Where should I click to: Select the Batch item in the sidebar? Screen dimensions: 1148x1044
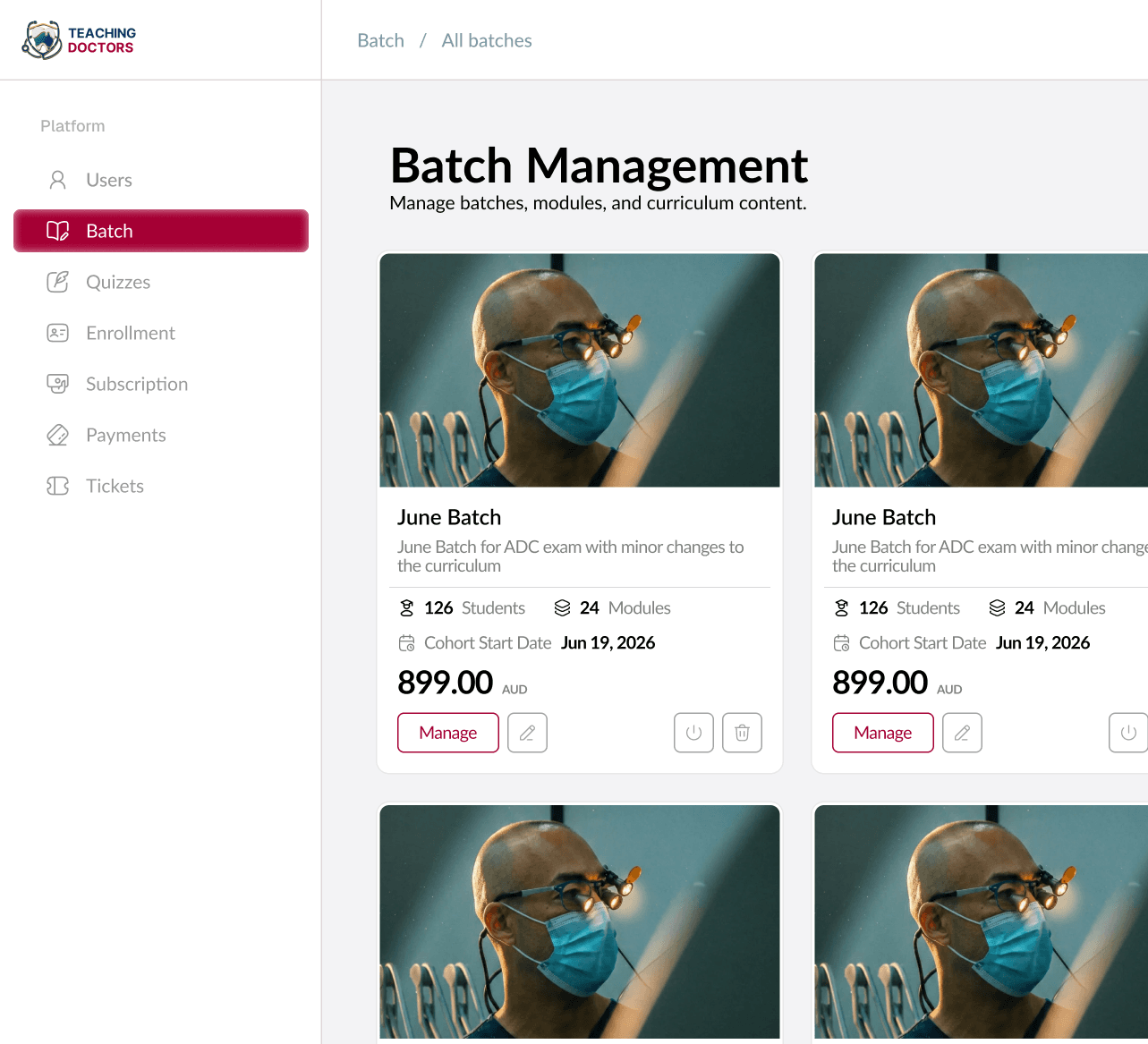(x=161, y=231)
